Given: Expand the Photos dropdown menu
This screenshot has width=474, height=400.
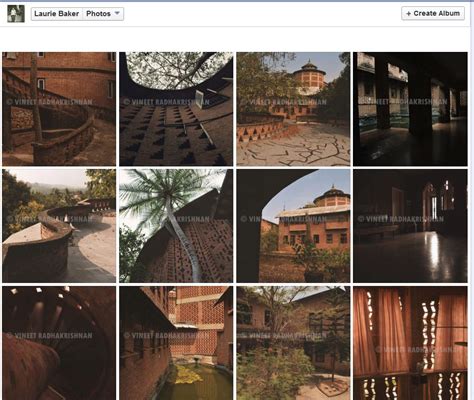Looking at the screenshot, I should (103, 14).
